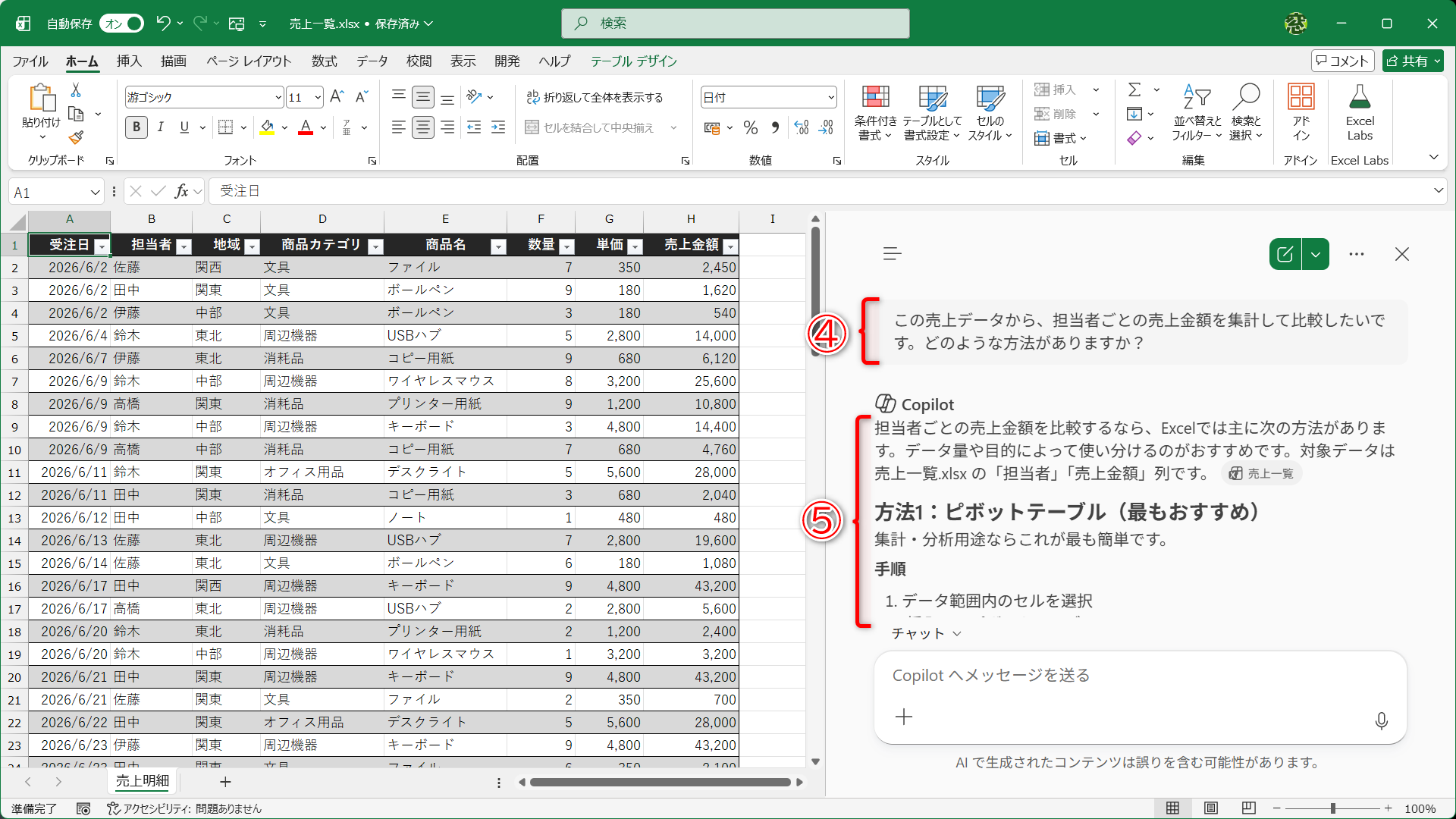Expand the Name Box dropdown
Screen dimensions: 1456x819
95,193
